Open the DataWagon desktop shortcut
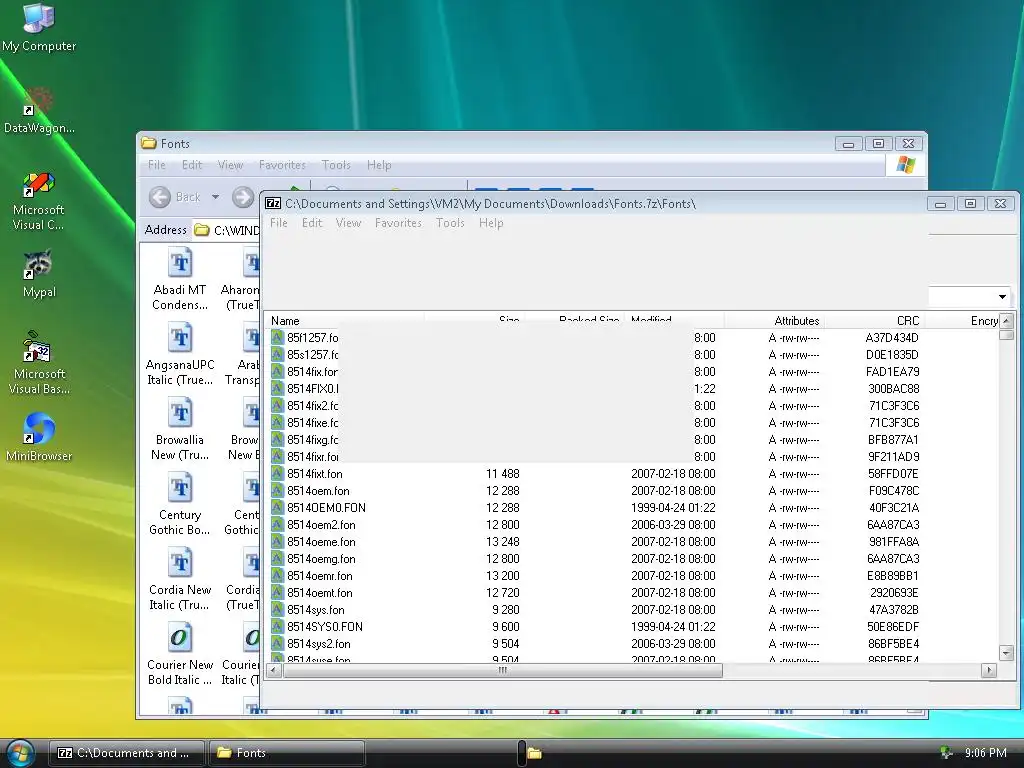The image size is (1024, 768). tap(39, 110)
